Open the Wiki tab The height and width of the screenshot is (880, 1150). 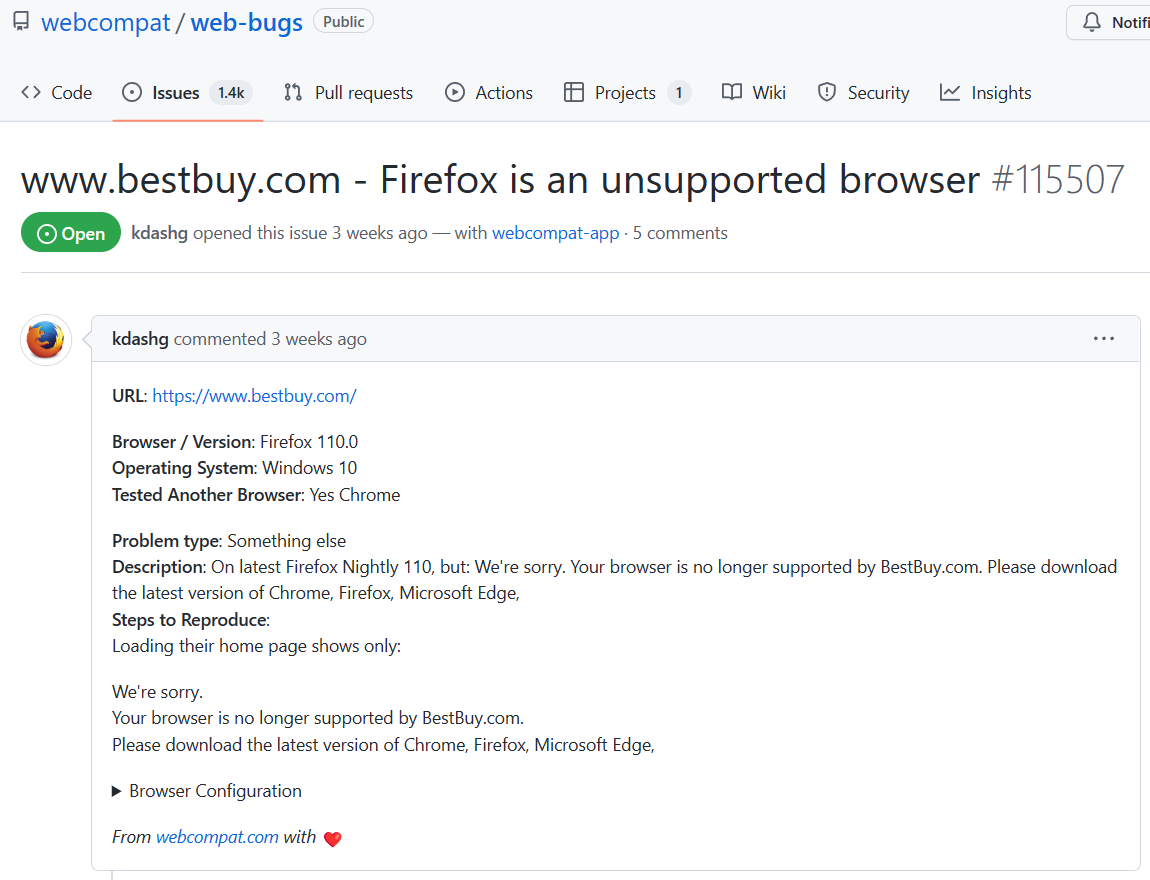point(754,93)
